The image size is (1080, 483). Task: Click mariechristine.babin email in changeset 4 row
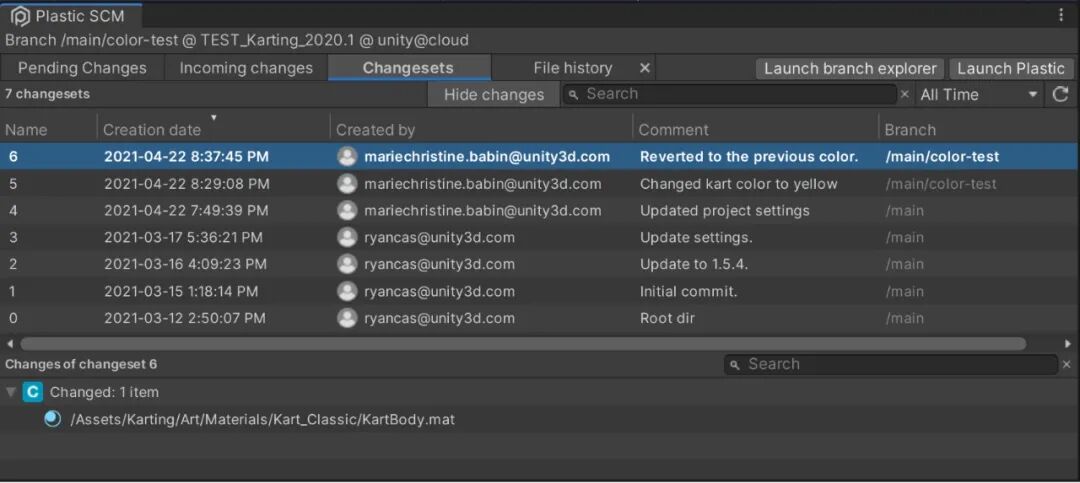[483, 211]
